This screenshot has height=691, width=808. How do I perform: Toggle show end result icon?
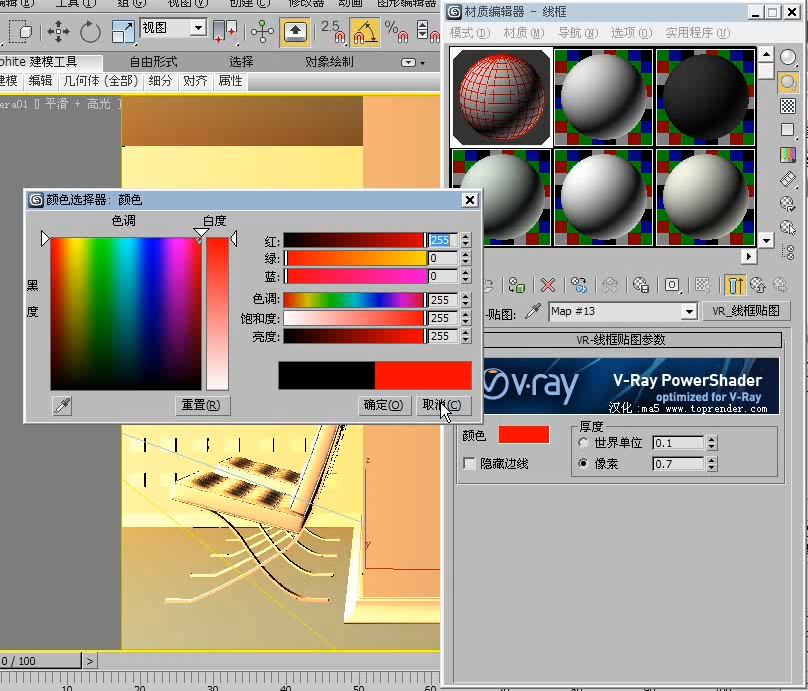(x=735, y=285)
